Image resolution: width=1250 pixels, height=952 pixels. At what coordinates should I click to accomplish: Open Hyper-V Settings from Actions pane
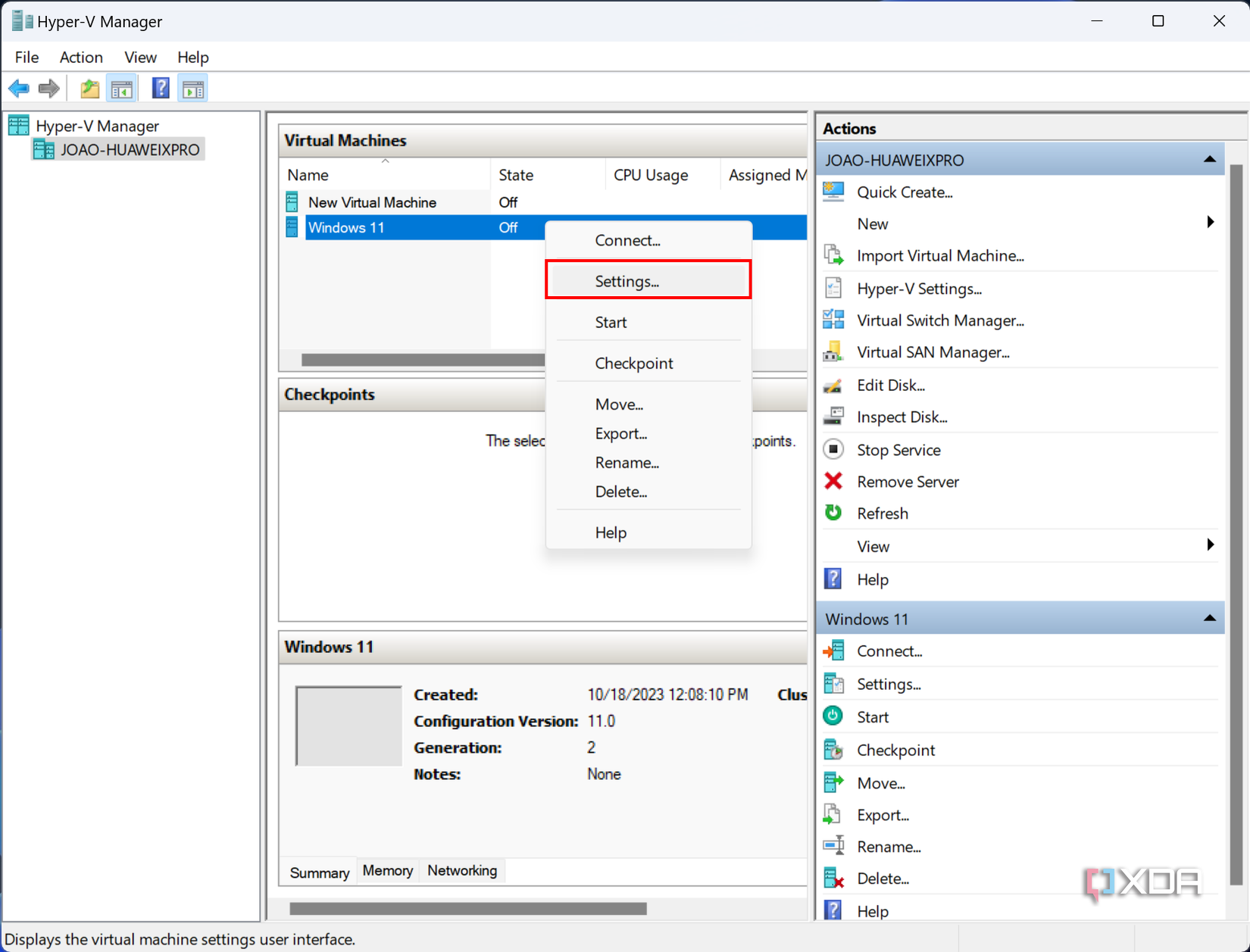[919, 289]
